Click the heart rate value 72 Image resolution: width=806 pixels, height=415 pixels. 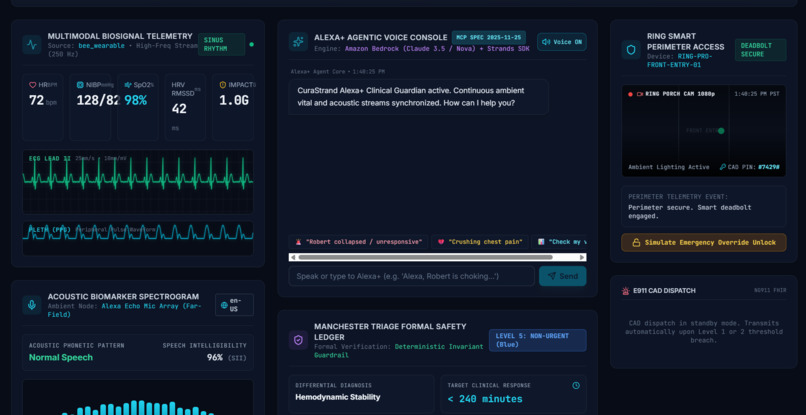36,100
